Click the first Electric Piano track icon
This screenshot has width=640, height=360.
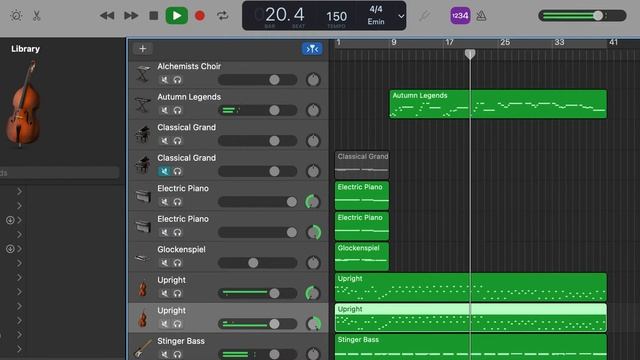point(143,196)
